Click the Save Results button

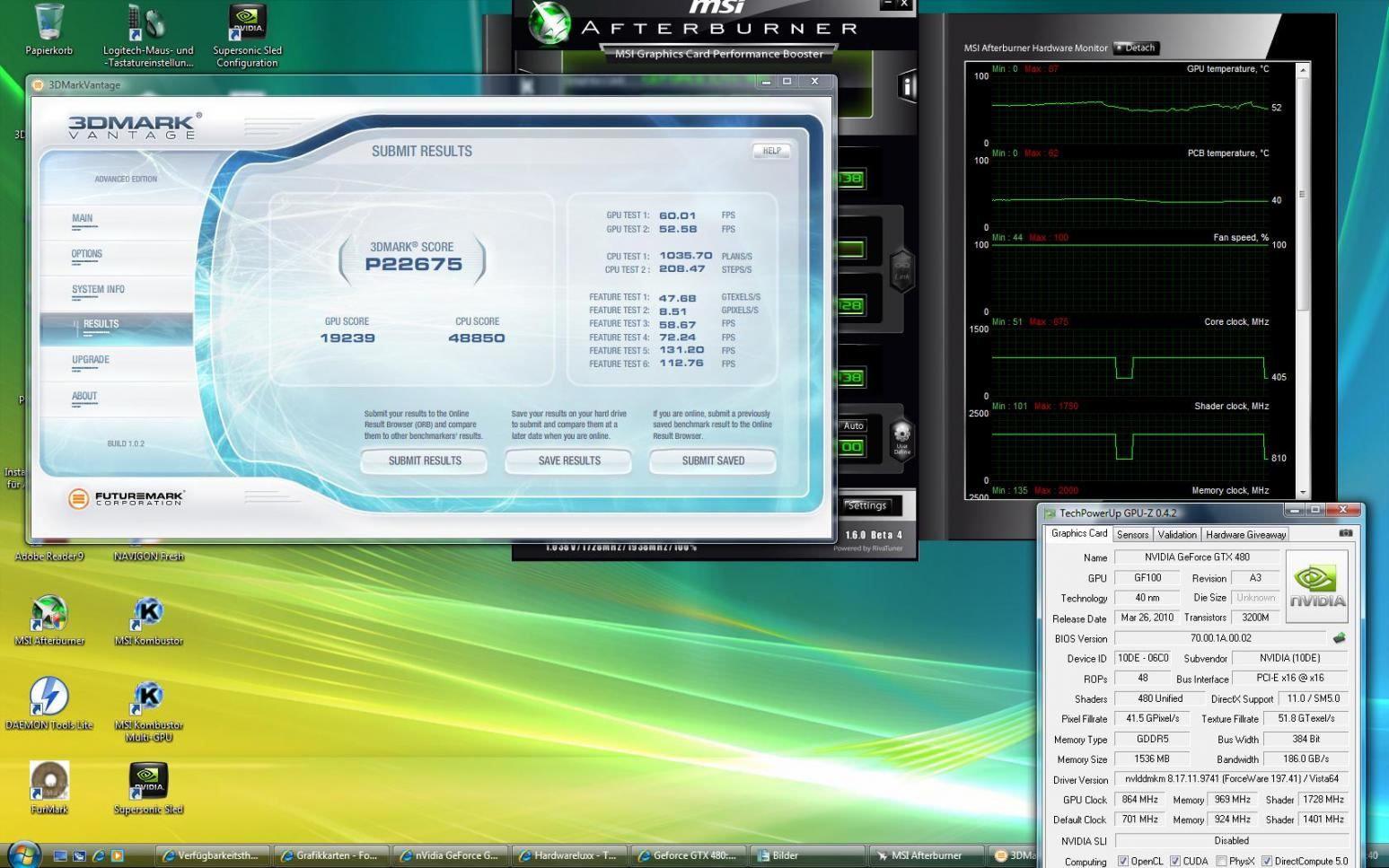click(x=569, y=460)
